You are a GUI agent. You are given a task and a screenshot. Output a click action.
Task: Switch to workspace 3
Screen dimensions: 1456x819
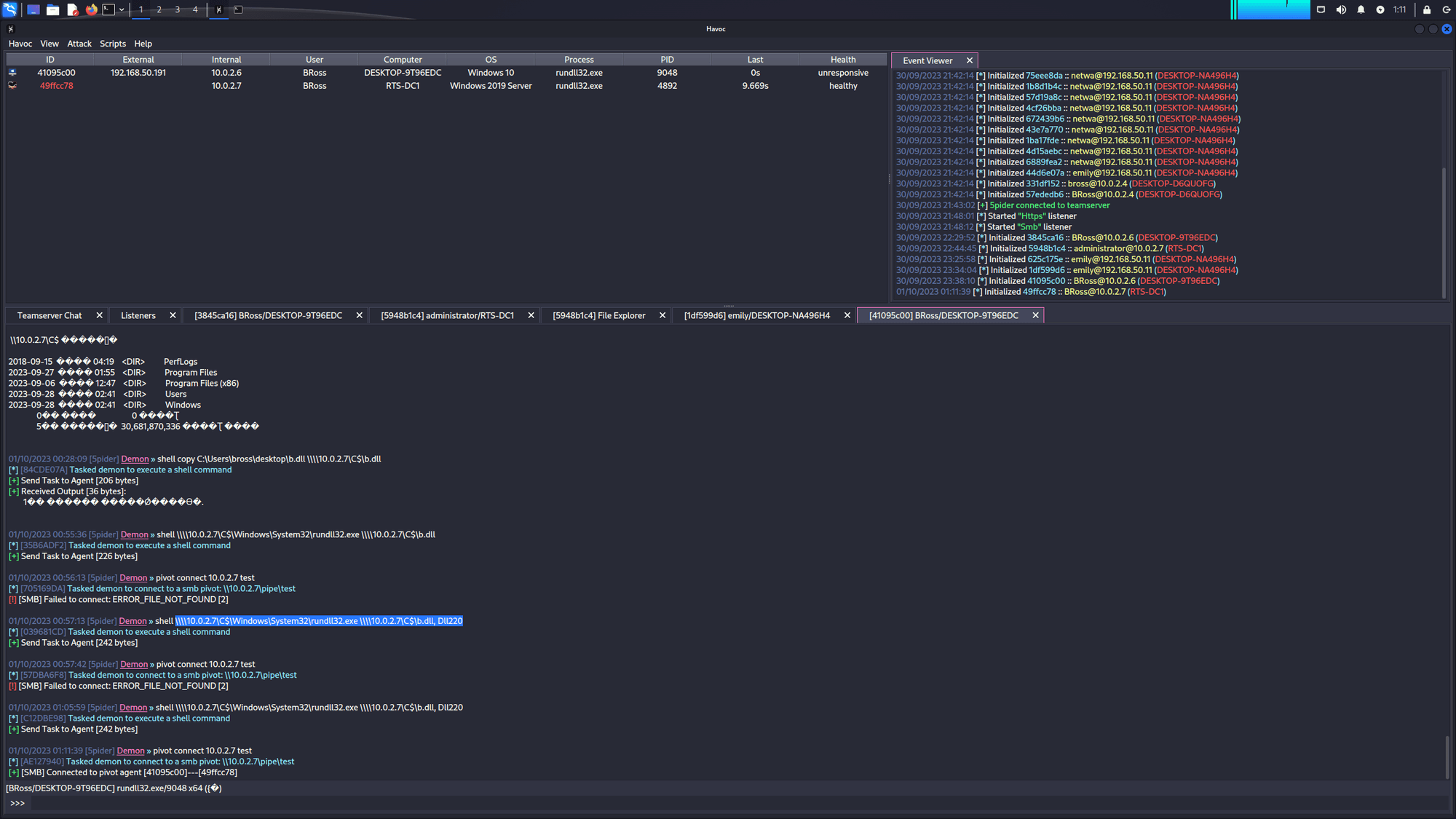click(x=177, y=9)
